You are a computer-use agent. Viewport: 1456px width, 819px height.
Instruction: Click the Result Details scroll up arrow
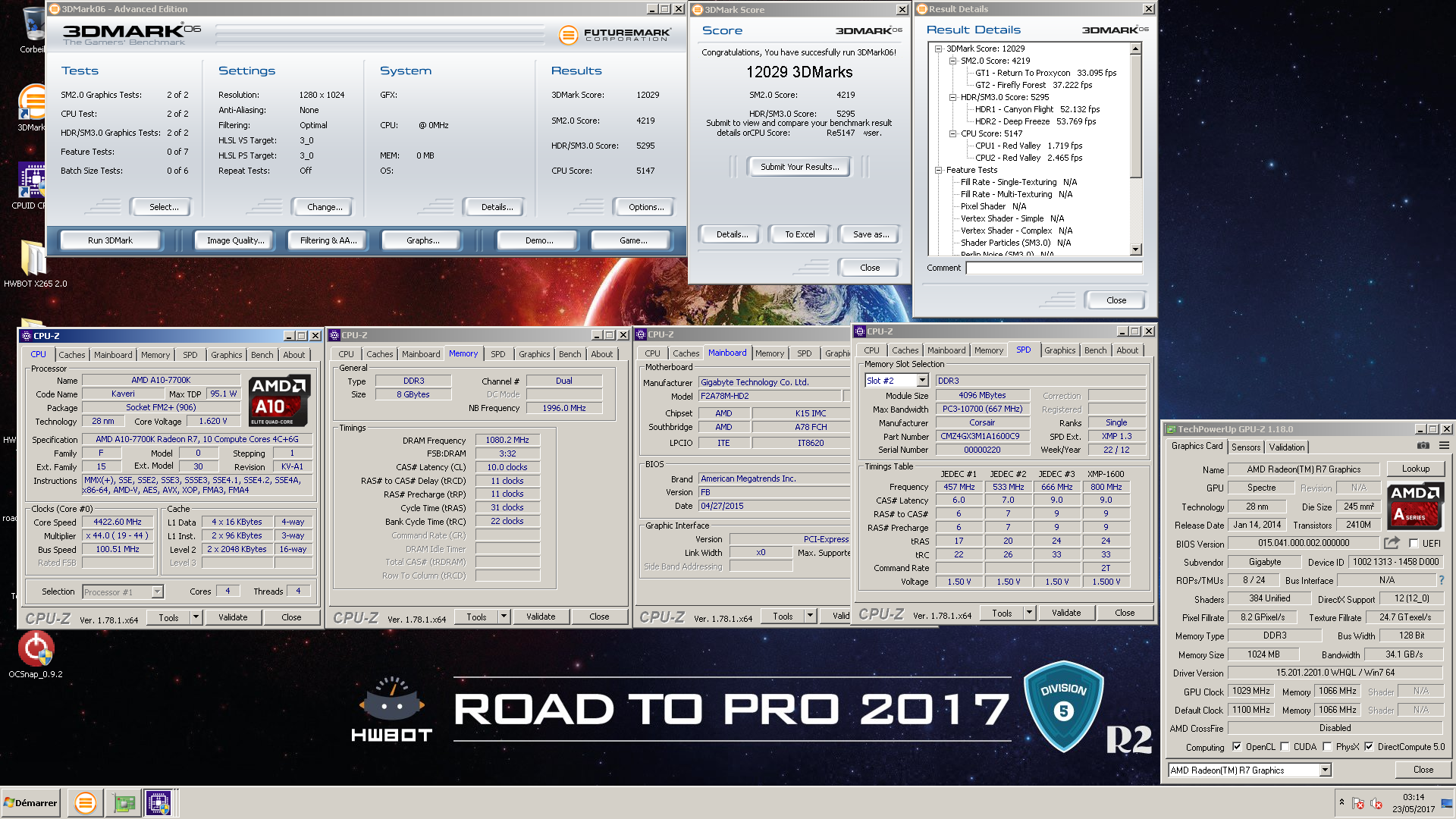(1135, 49)
